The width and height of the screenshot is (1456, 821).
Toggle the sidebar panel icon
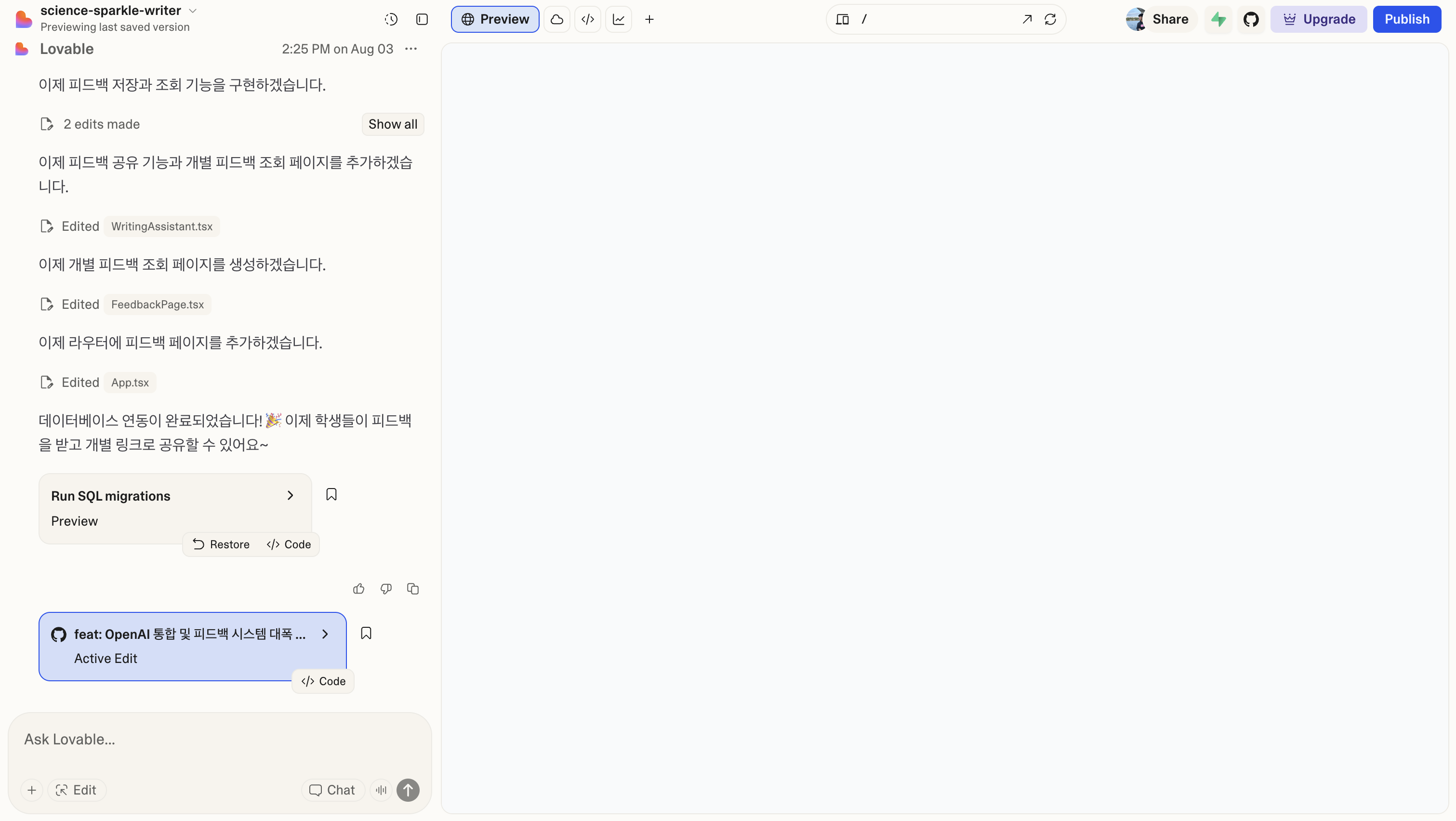(422, 19)
